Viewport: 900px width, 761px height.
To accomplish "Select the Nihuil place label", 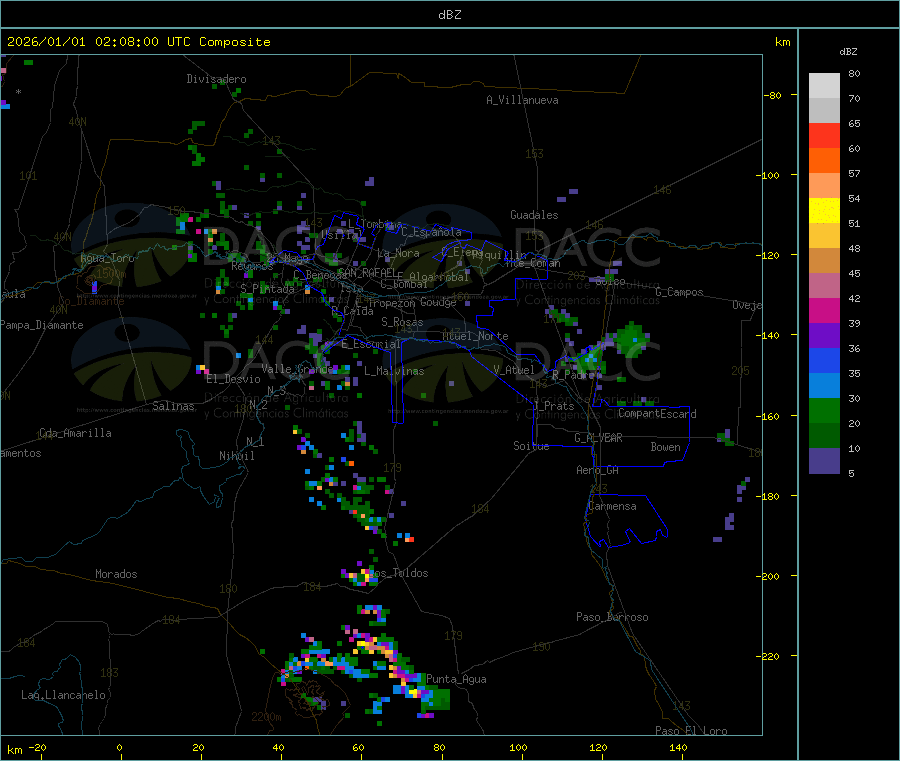I will [x=237, y=456].
